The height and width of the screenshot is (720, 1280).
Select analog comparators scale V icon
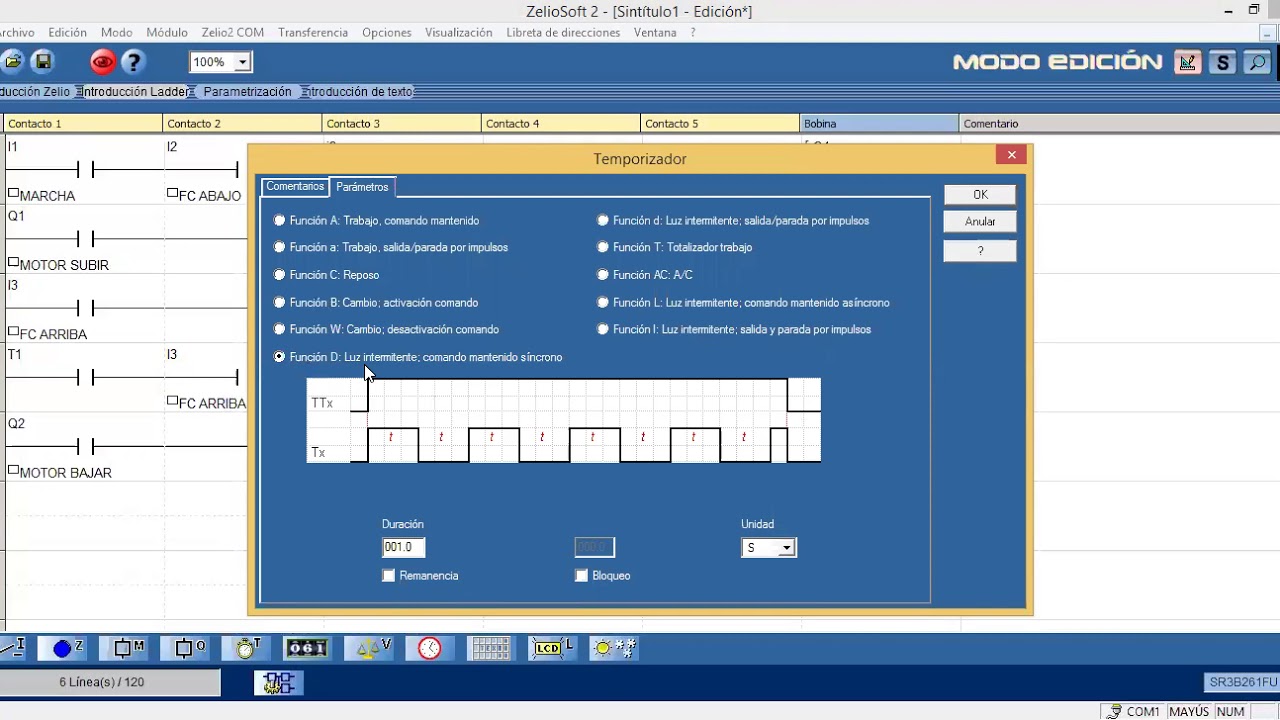368,648
